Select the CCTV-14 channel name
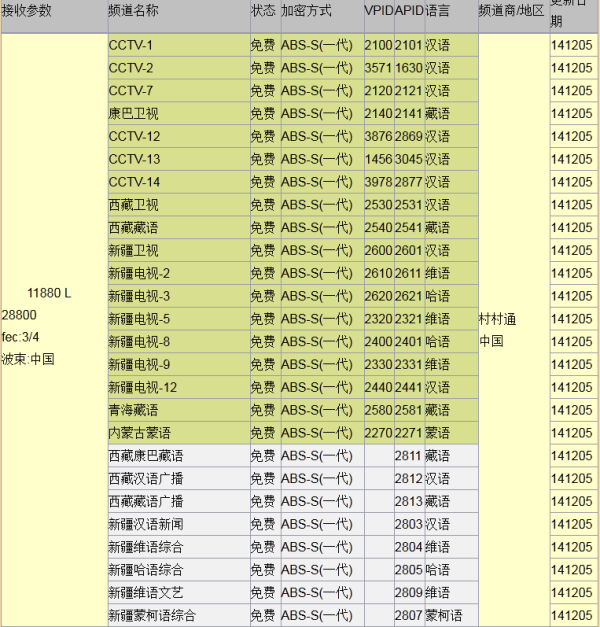 click(x=134, y=182)
